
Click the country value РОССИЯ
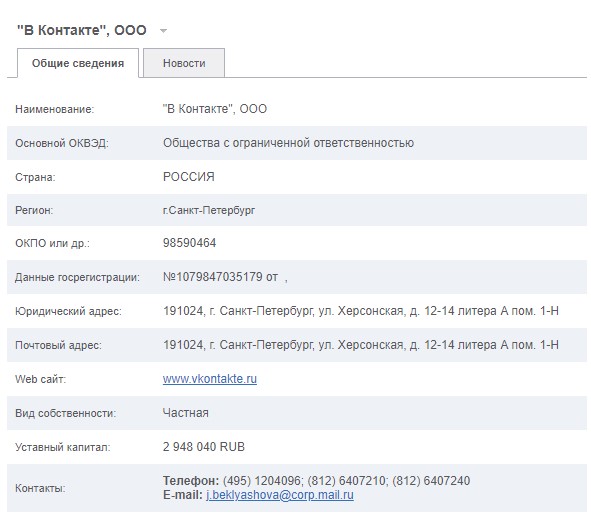(x=188, y=177)
